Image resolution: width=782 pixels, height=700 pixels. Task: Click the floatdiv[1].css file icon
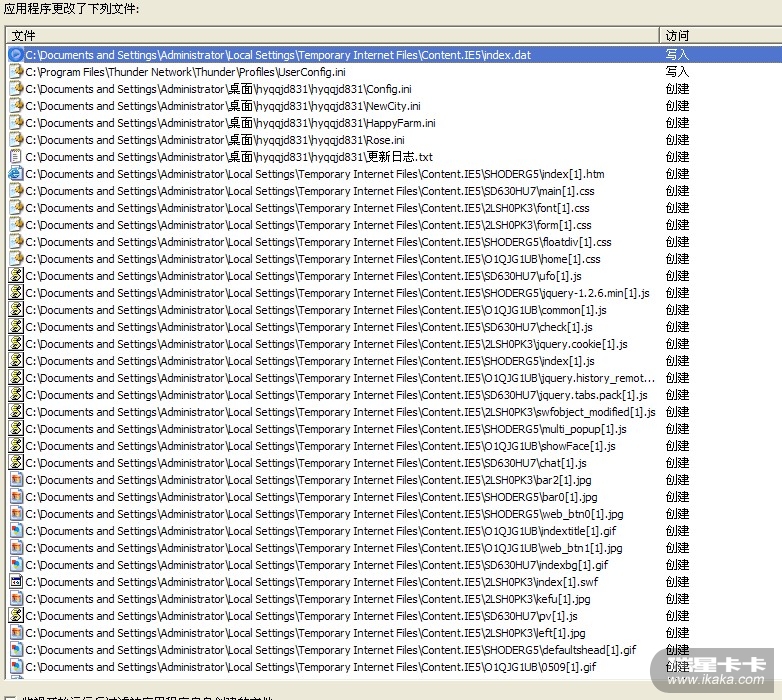(x=16, y=241)
